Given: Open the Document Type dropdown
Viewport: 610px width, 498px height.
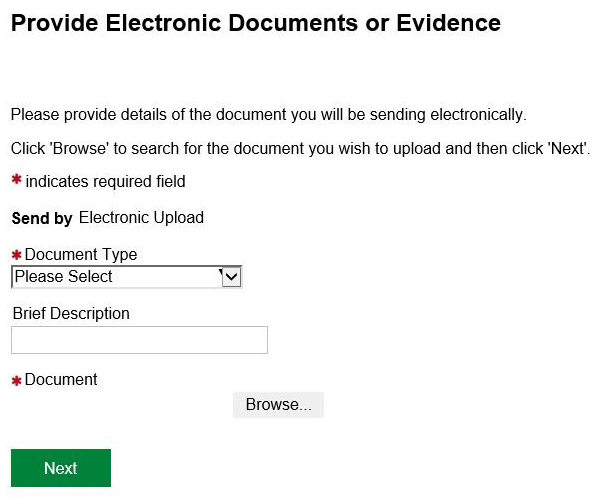Looking at the screenshot, I should tap(126, 277).
